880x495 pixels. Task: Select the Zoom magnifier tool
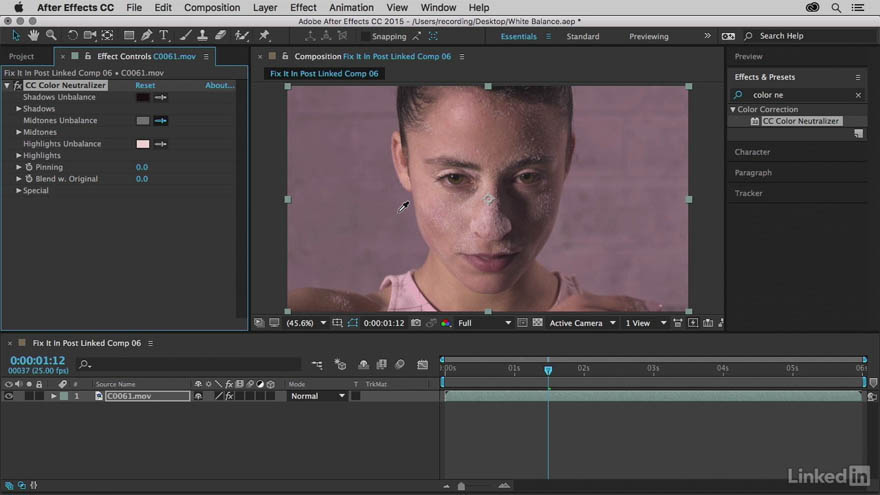pos(51,36)
